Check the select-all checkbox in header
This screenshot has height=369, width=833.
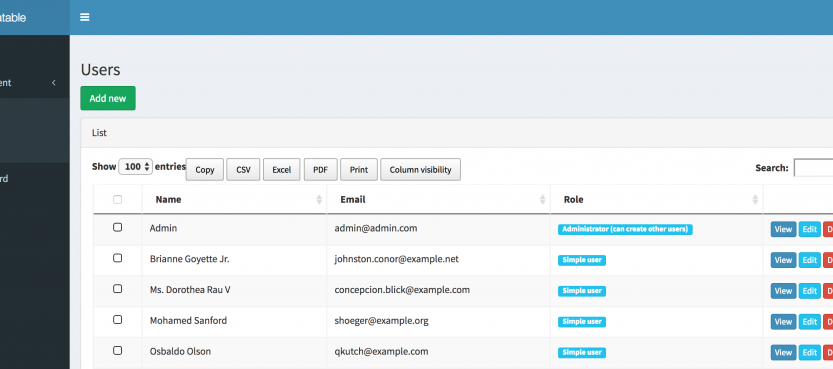[x=117, y=200]
